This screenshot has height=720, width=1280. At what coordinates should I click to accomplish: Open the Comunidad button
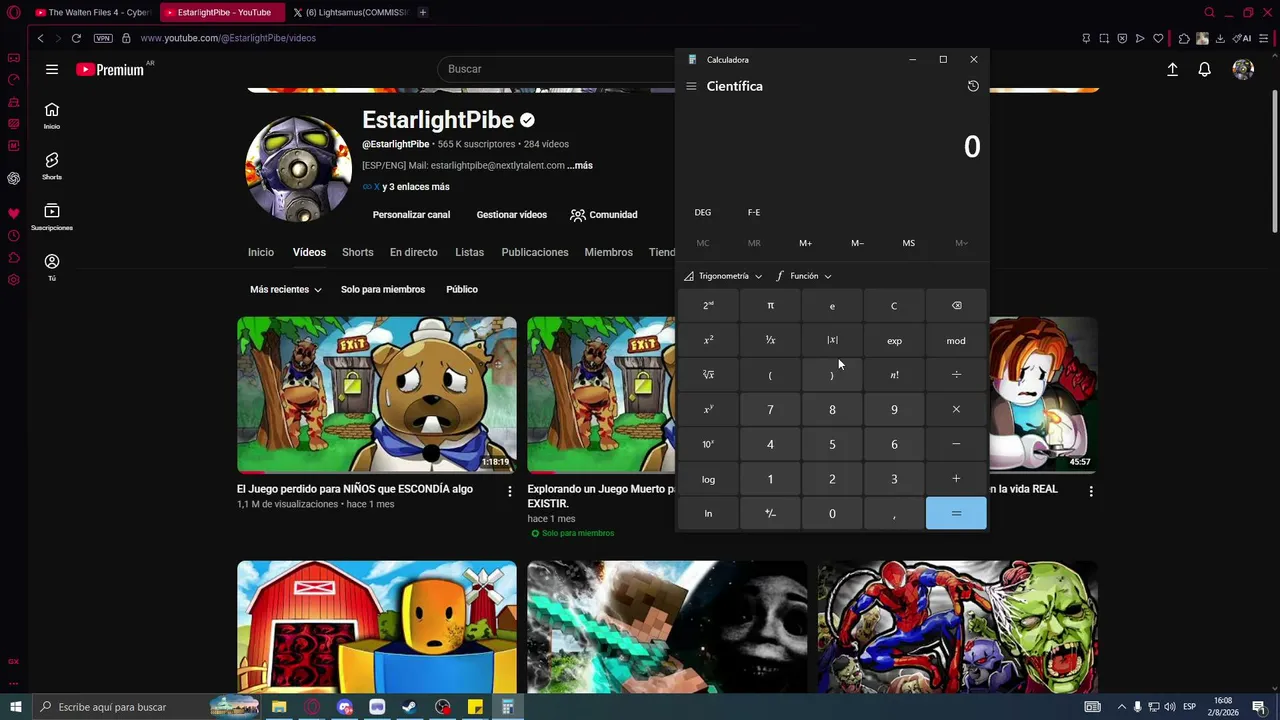[603, 215]
